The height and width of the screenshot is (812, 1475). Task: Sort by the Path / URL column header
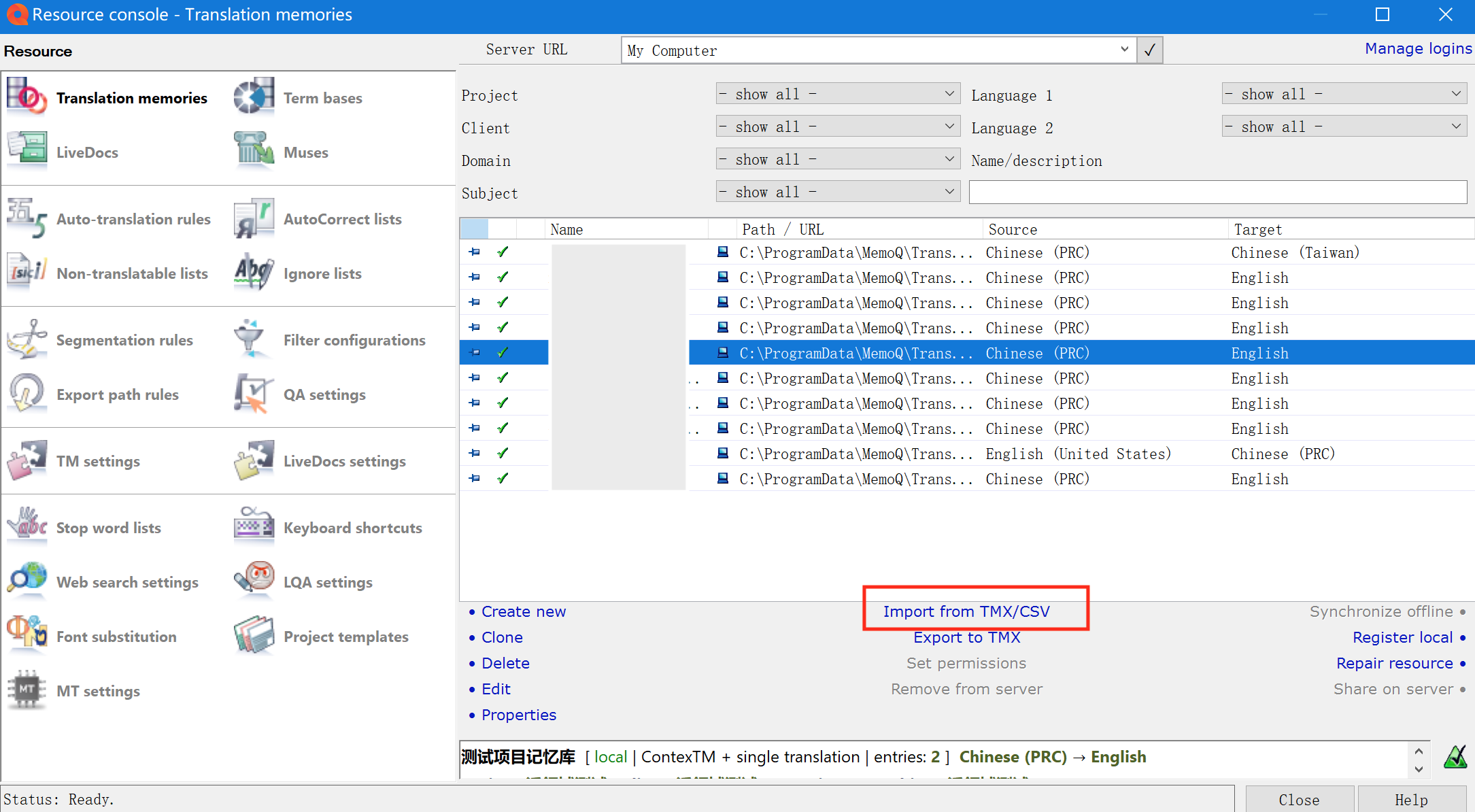coord(859,229)
